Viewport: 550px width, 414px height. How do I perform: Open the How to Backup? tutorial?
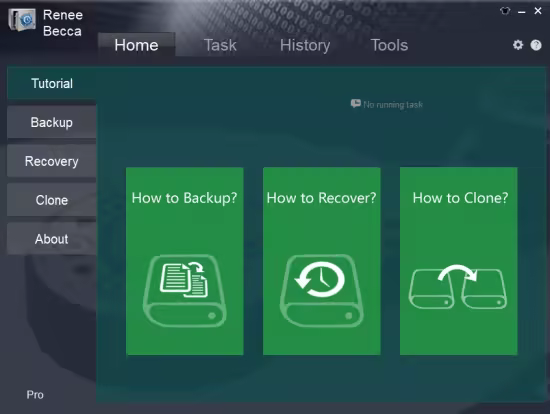click(185, 261)
